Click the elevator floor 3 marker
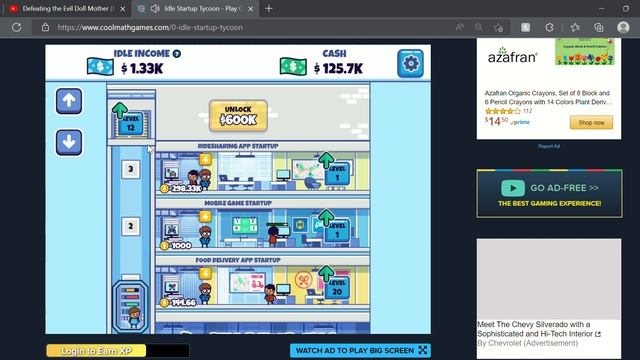Screen dimensions: 640x360 coord(131,169)
